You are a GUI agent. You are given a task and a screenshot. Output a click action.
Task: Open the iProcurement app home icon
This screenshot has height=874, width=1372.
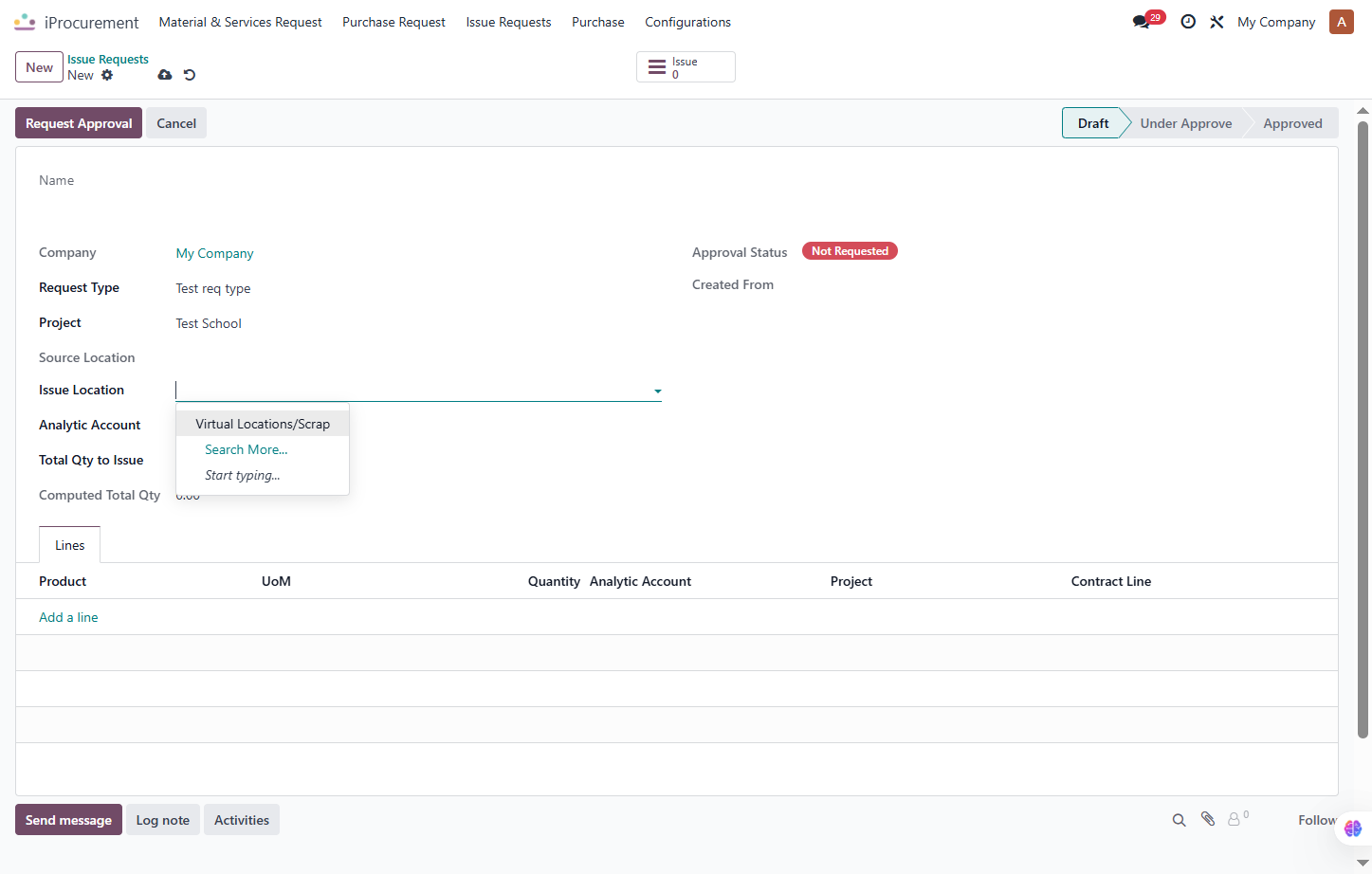pos(25,22)
